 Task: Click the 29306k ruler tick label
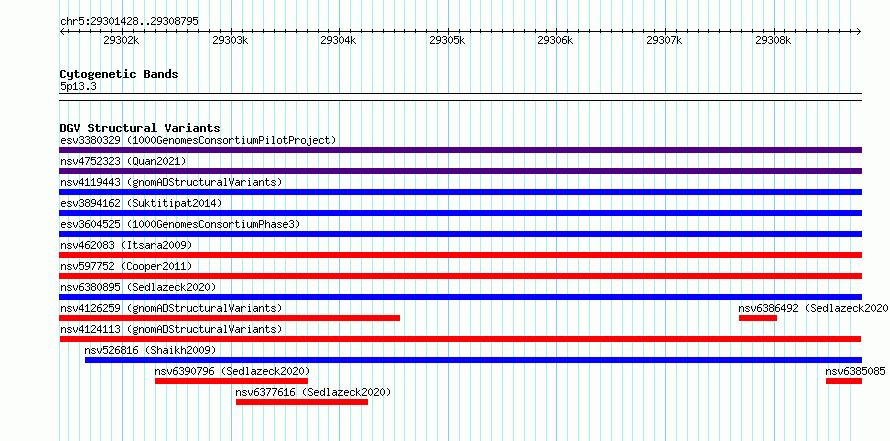click(x=556, y=41)
